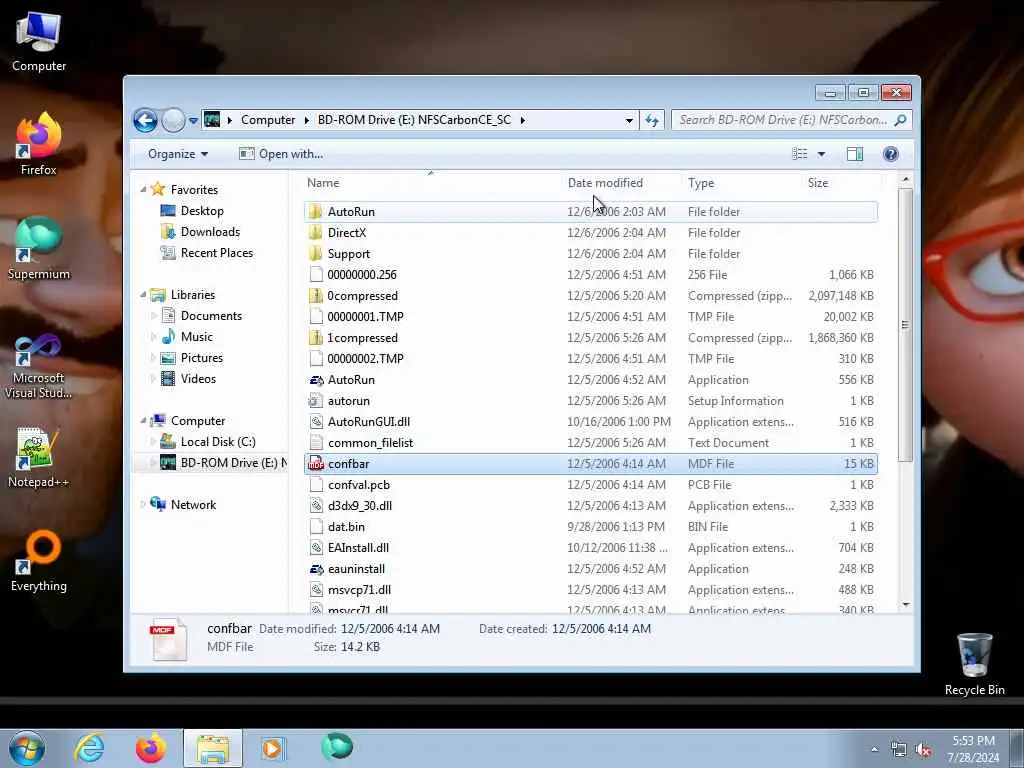Viewport: 1024px width, 768px height.
Task: Select the AutoRunGUI.dll file
Action: coord(590,422)
